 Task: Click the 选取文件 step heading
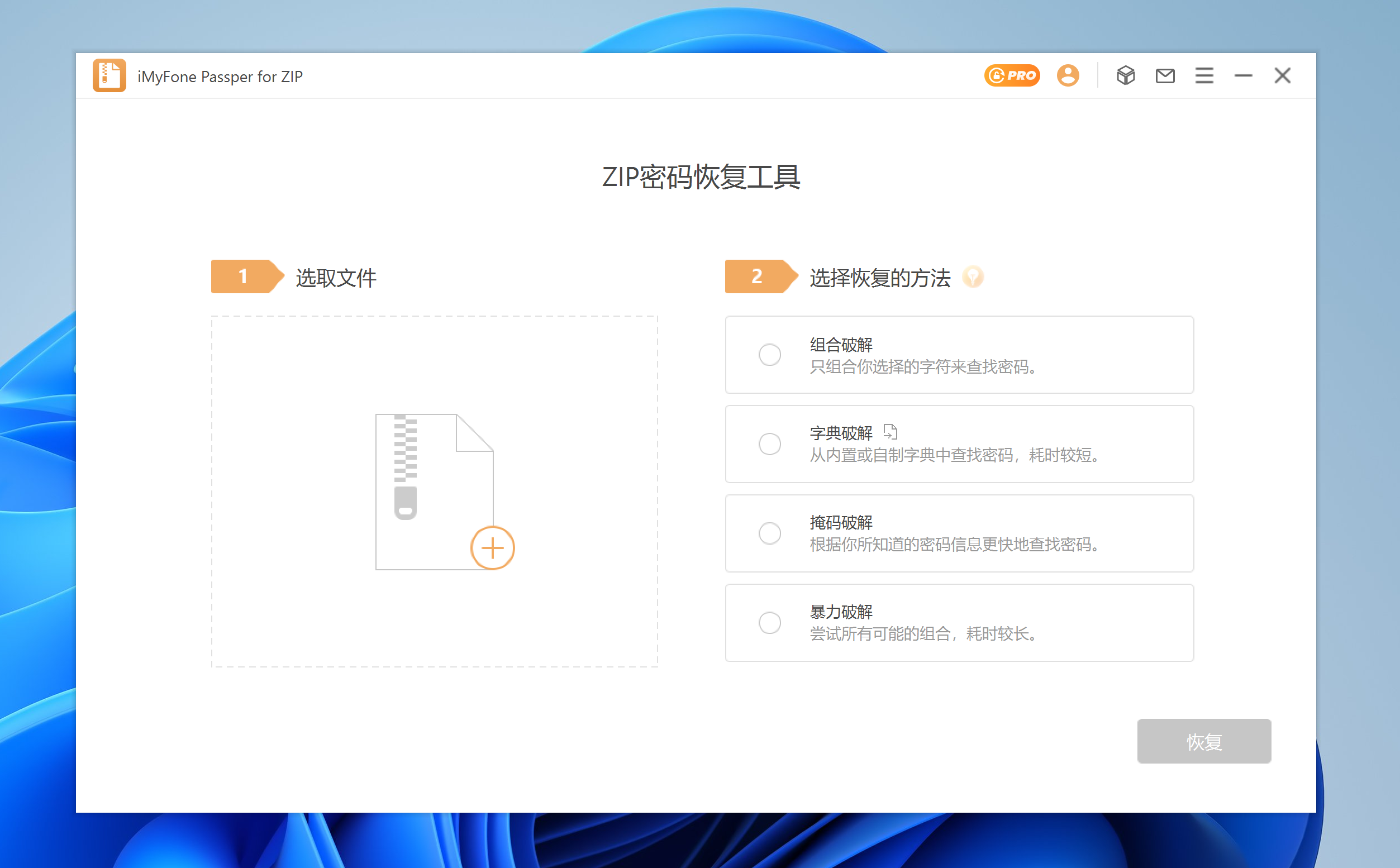[336, 278]
